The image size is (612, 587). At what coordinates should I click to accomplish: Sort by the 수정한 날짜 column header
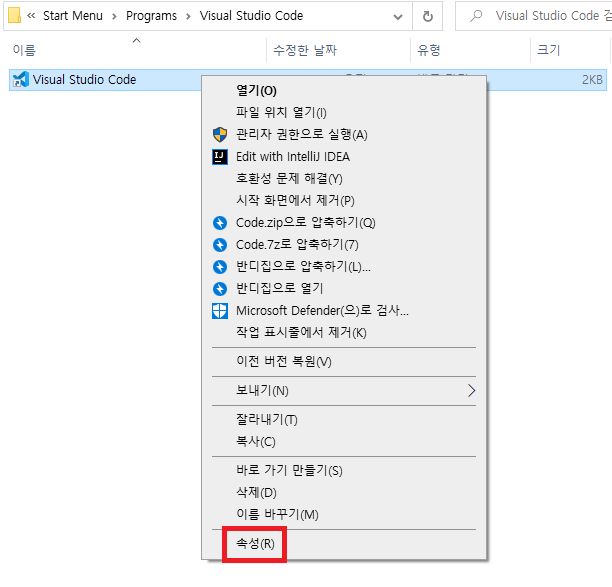click(x=305, y=50)
